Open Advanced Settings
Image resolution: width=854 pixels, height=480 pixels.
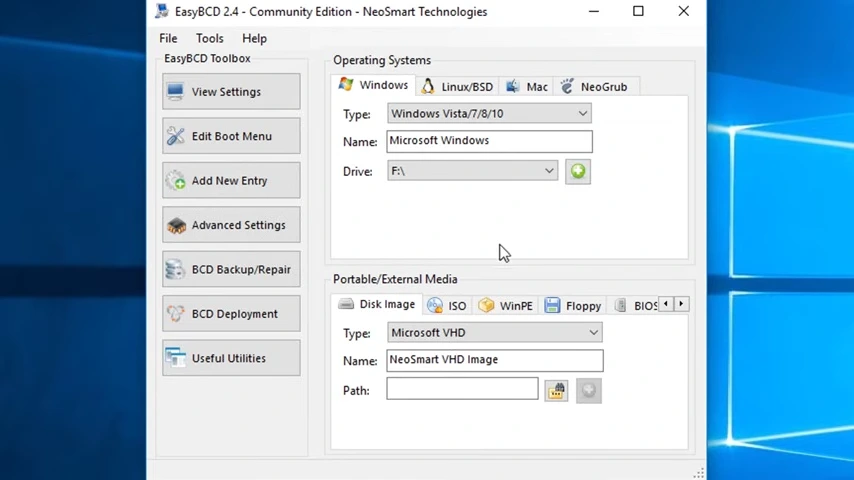pos(231,225)
